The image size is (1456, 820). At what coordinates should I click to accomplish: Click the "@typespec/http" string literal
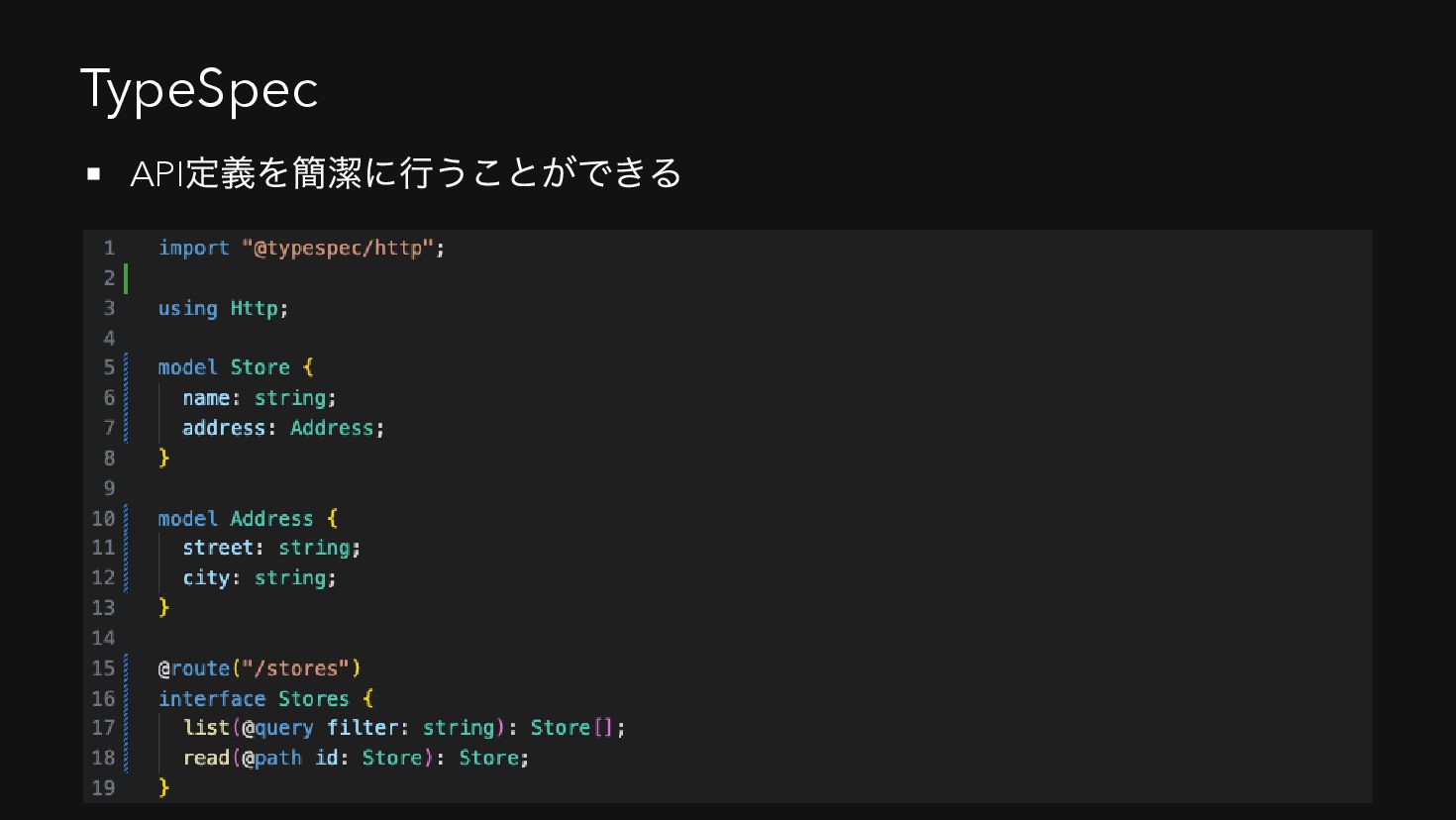pos(338,248)
